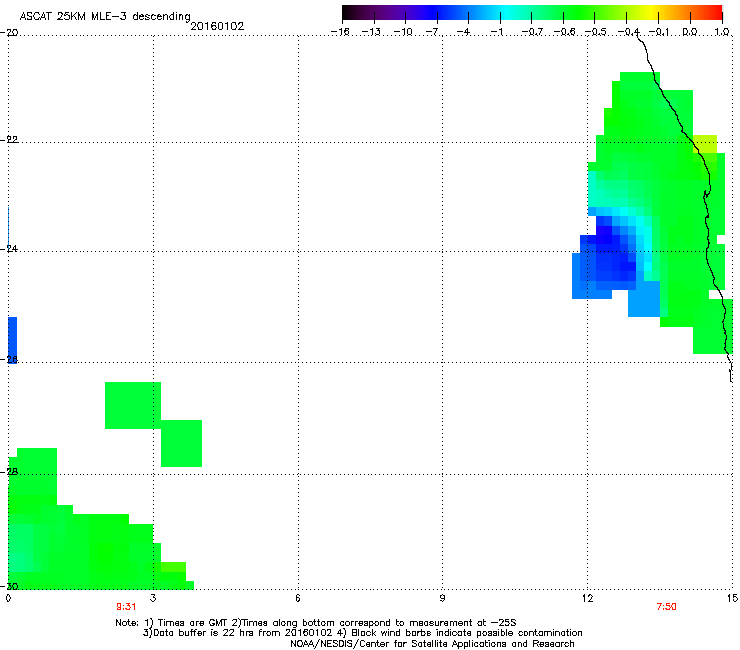The width and height of the screenshot is (740, 650).
Task: Click the '-4' color scale label
Action: pos(464,32)
